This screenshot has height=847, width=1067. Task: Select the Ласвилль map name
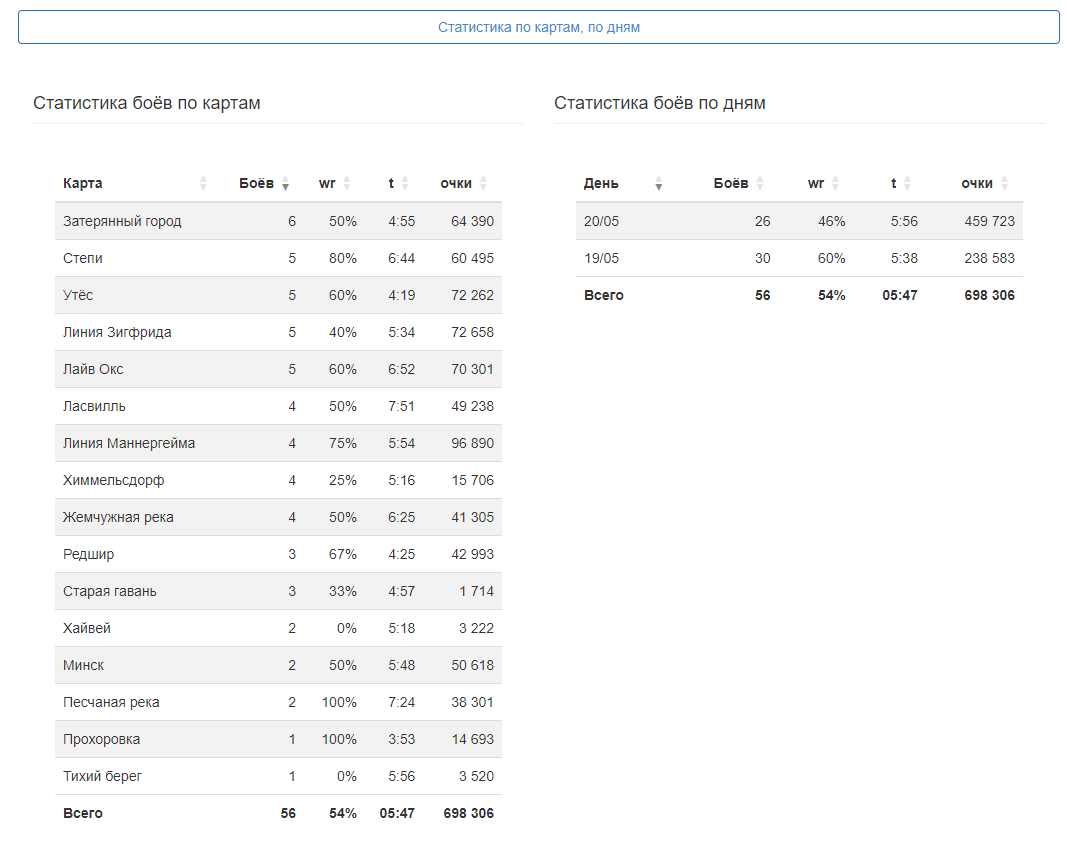(94, 406)
